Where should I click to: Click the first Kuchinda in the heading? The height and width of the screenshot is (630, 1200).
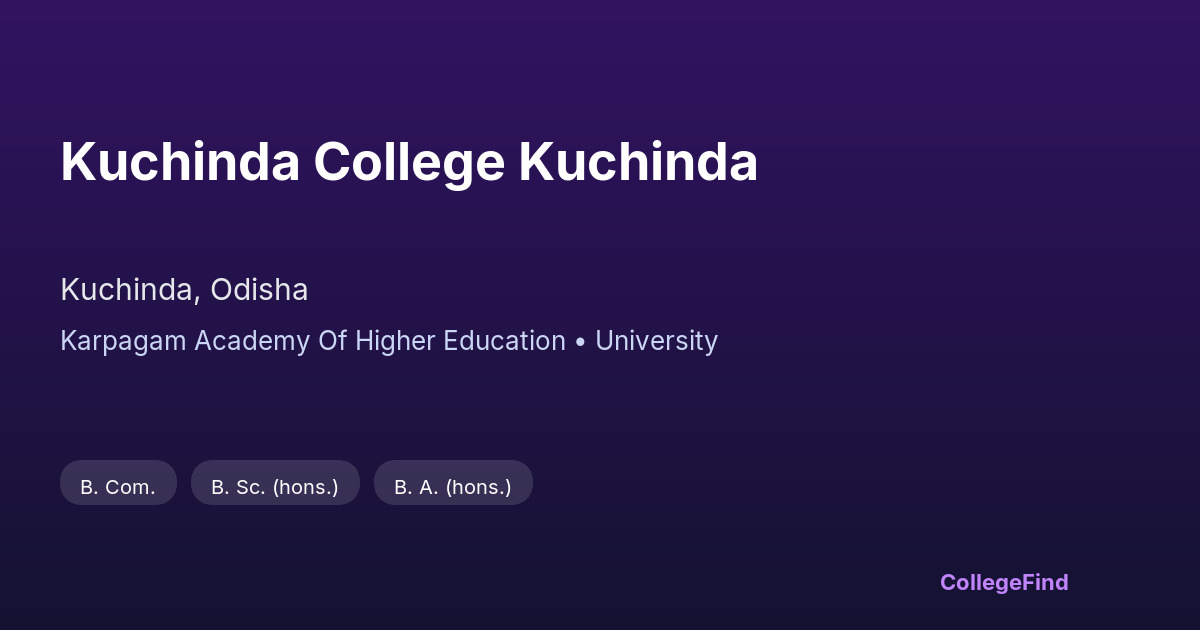[x=180, y=162]
